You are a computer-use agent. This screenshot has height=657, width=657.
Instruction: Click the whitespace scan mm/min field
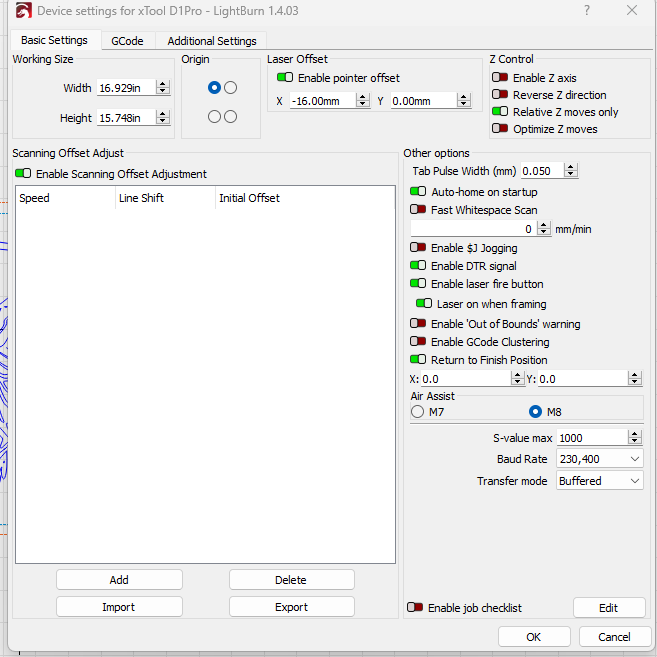coord(473,229)
